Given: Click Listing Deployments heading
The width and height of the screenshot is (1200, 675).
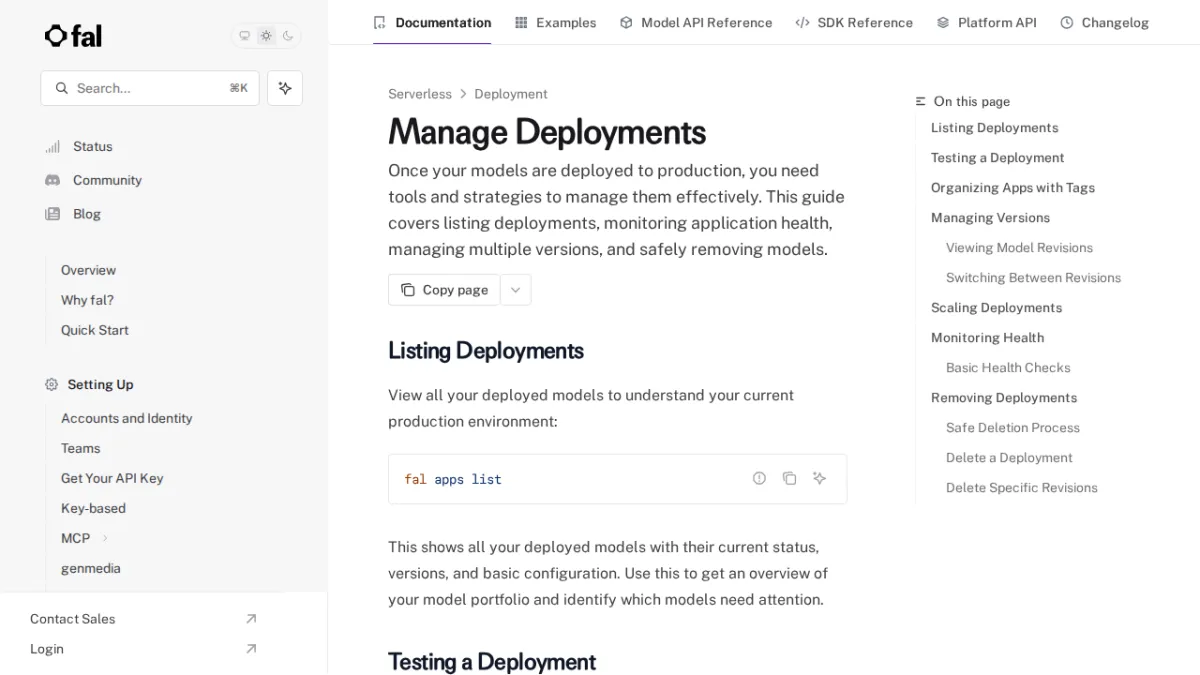Looking at the screenshot, I should coord(486,351).
